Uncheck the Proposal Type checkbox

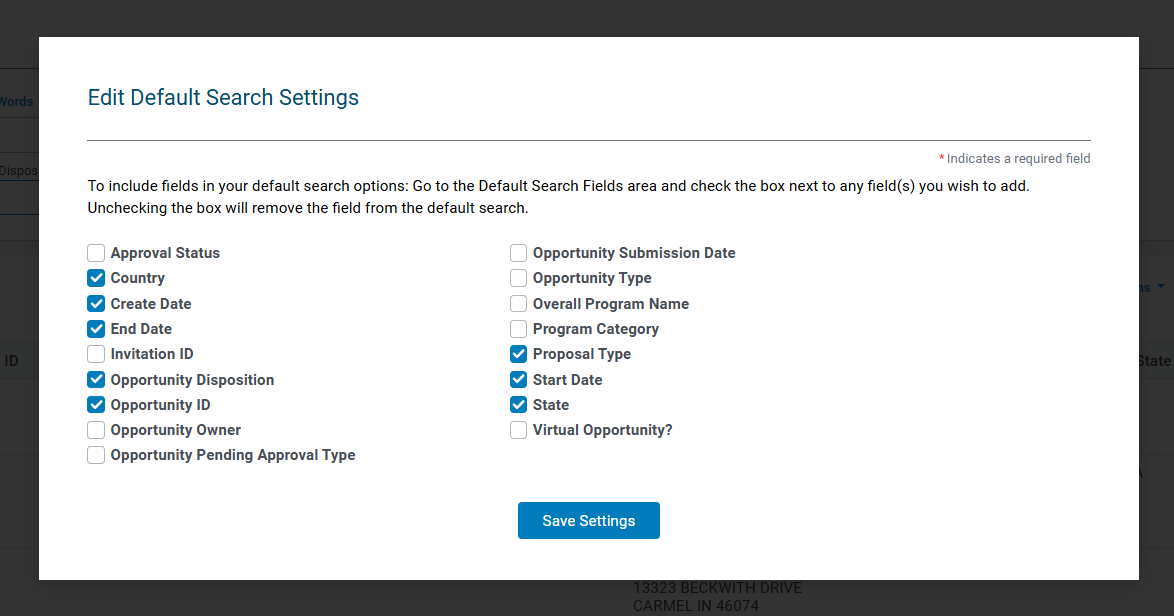pyautogui.click(x=518, y=354)
